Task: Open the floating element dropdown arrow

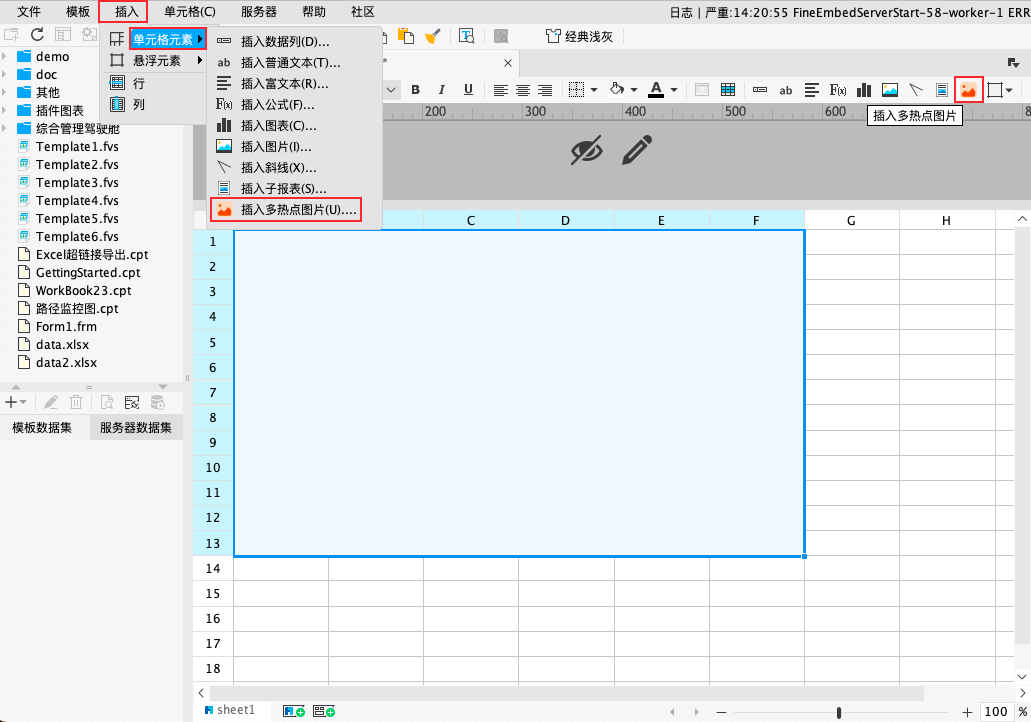Action: [x=1009, y=90]
